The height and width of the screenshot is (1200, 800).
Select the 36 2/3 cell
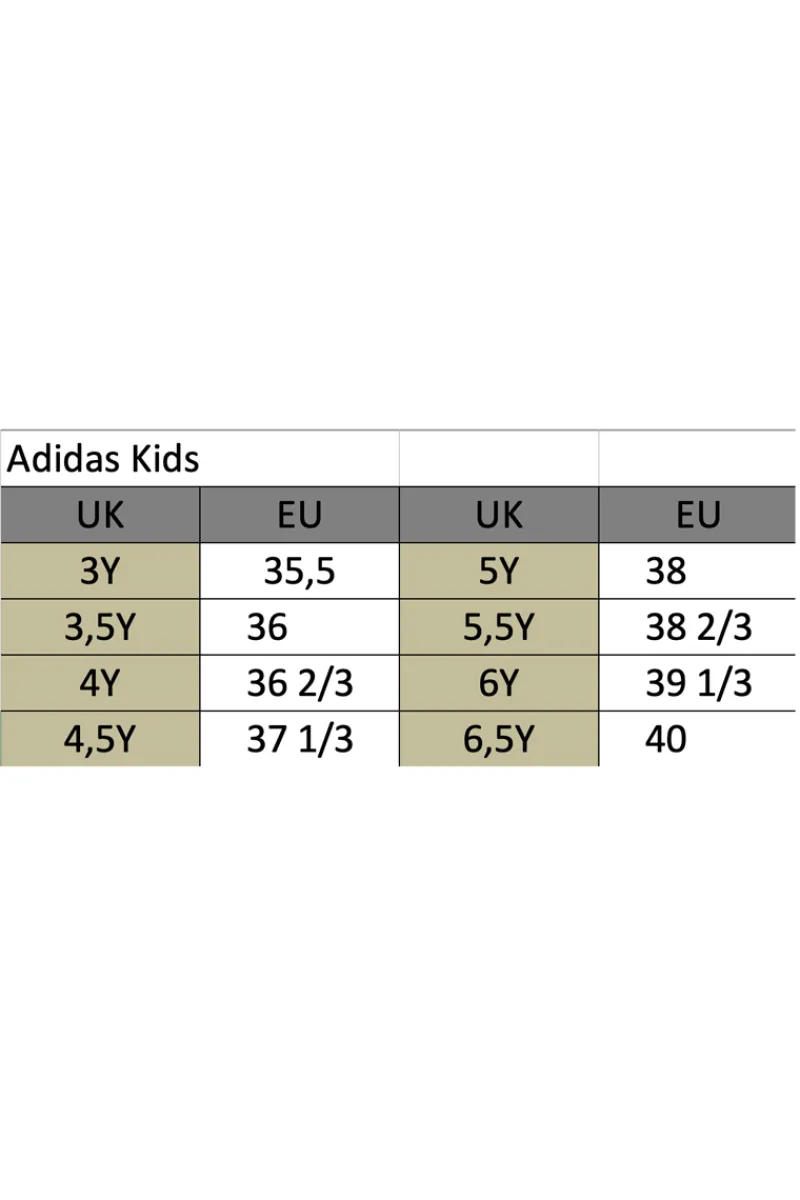point(300,683)
